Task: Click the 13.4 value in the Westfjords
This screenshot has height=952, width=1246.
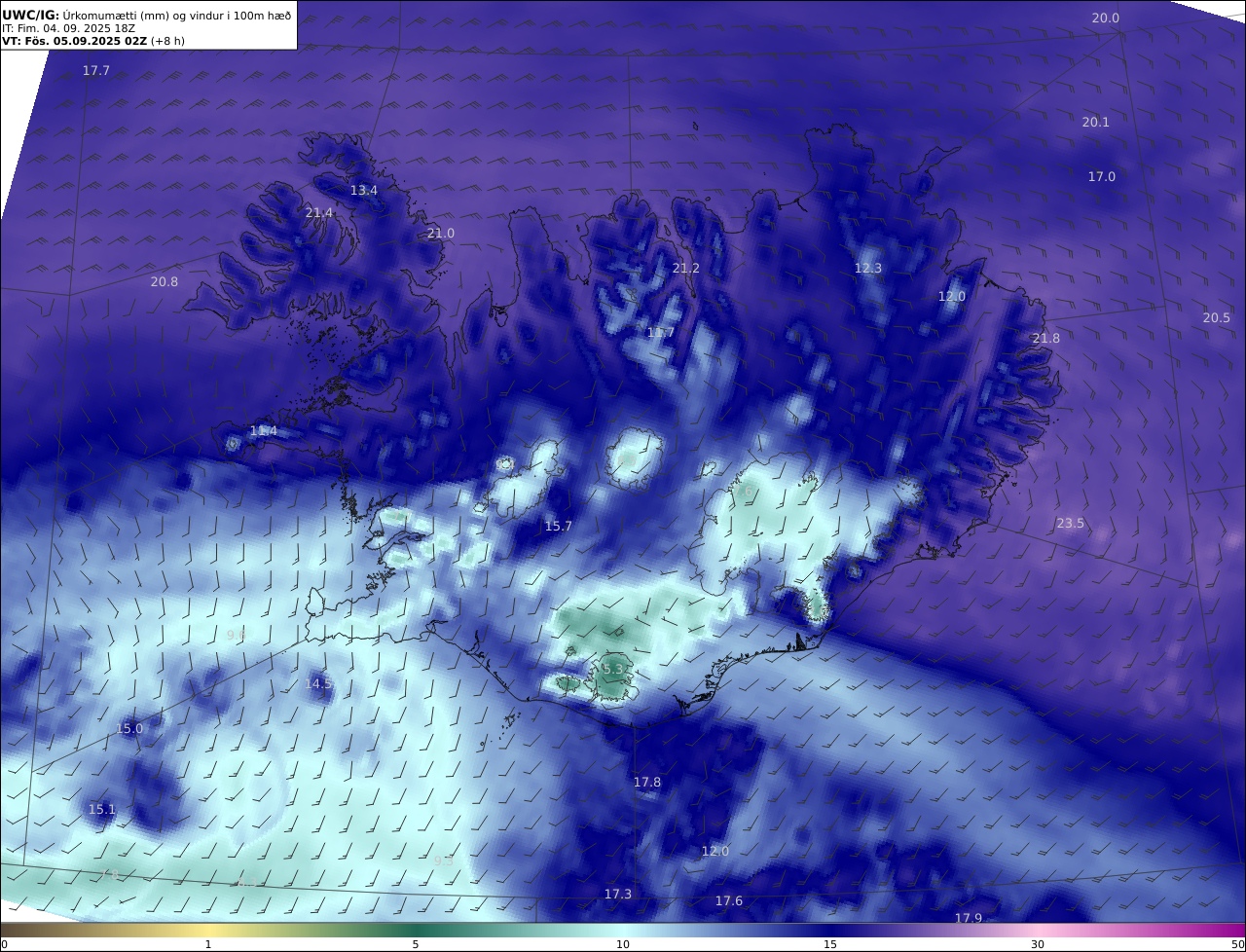Action: pos(363,190)
